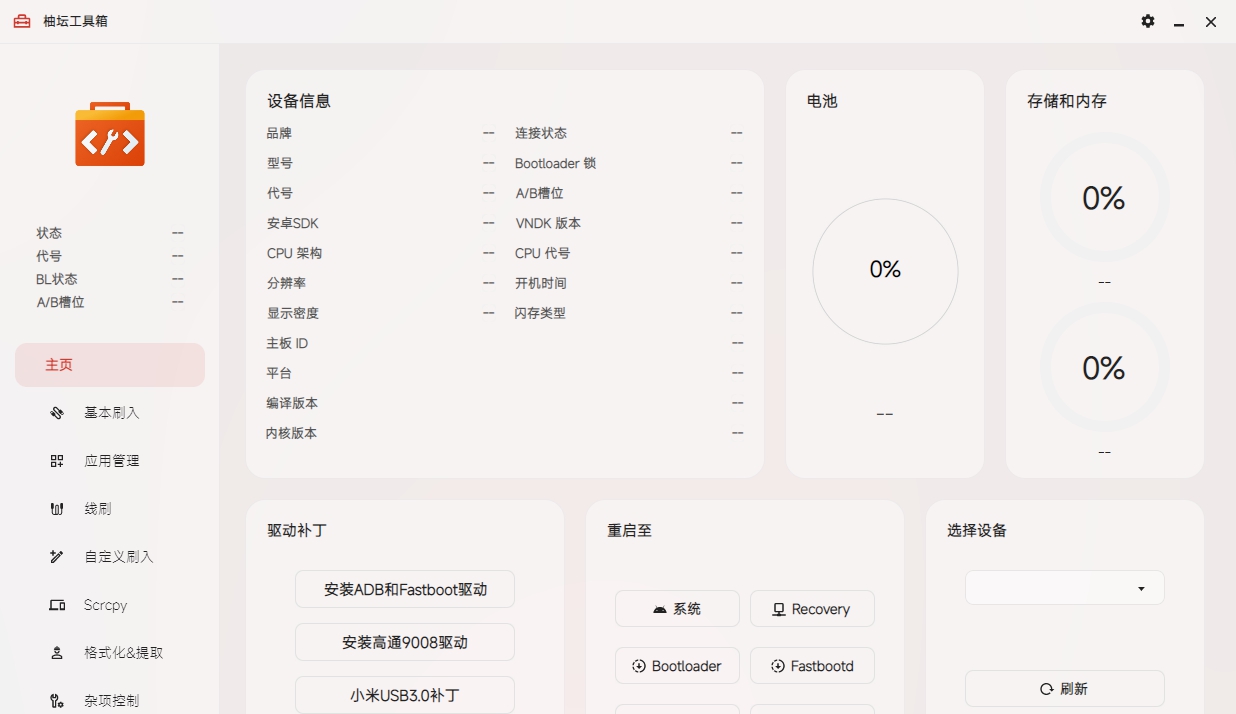This screenshot has height=714, width=1236.
Task: Click the 状态 label in sidebar
Action: coord(49,233)
